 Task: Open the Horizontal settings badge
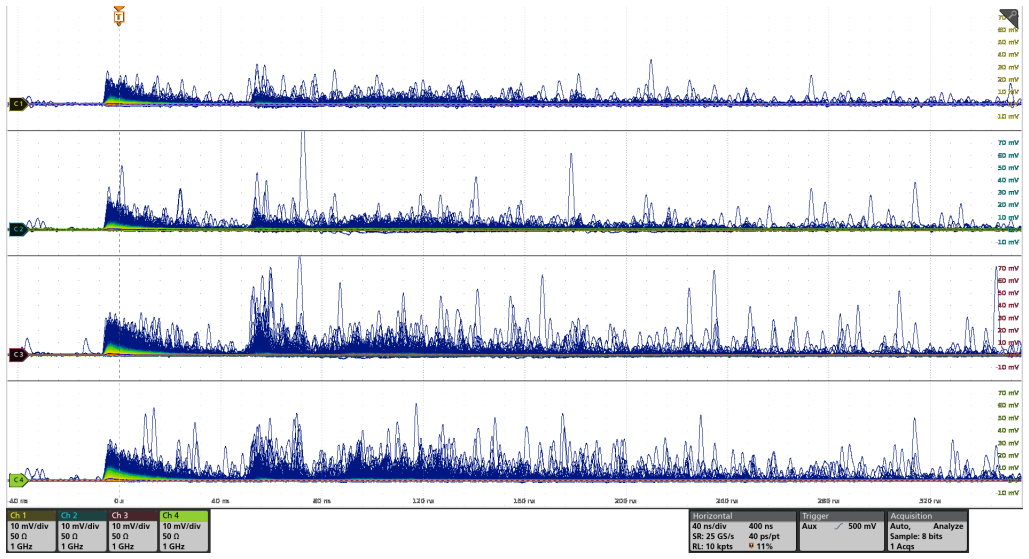click(742, 531)
